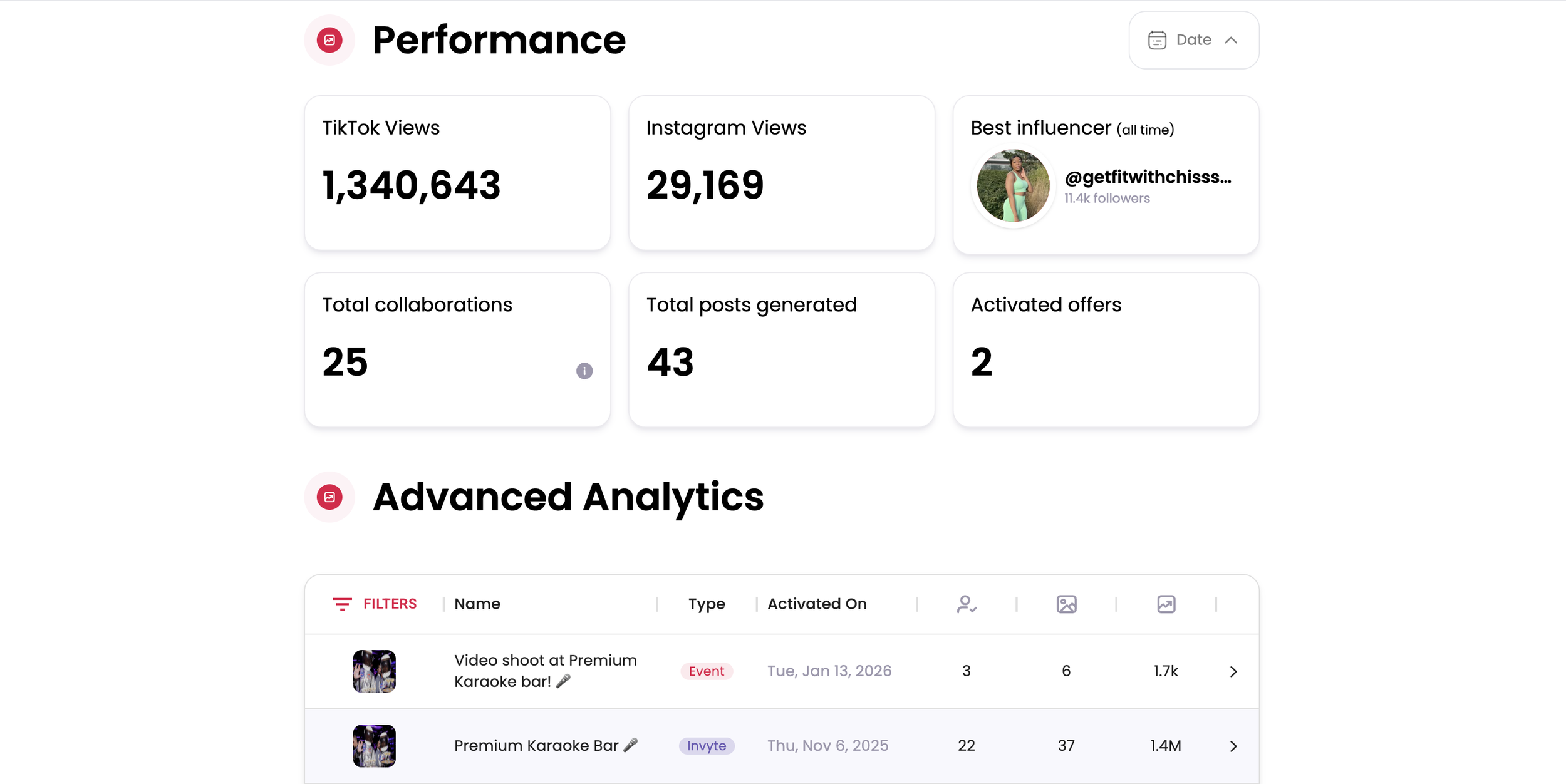
Task: Click the Performance section trend icon
Action: point(329,39)
